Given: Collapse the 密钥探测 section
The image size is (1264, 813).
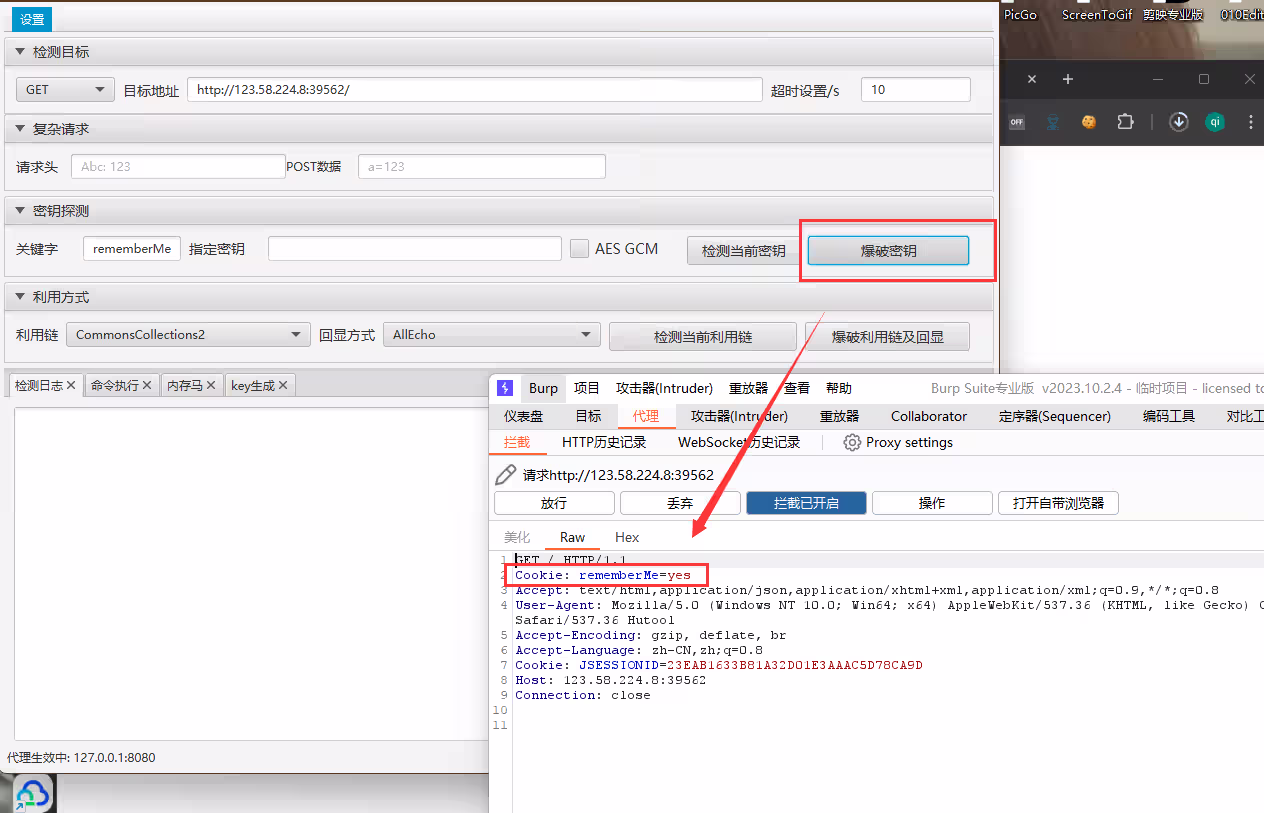Looking at the screenshot, I should click(x=20, y=211).
